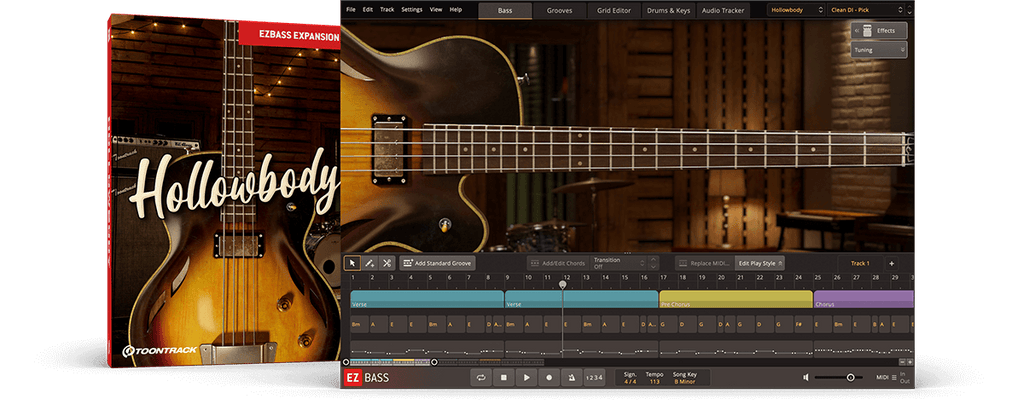Toggle the metronome

(x=571, y=377)
